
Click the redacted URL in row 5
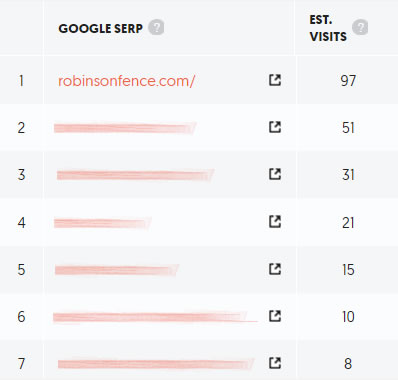(x=117, y=270)
